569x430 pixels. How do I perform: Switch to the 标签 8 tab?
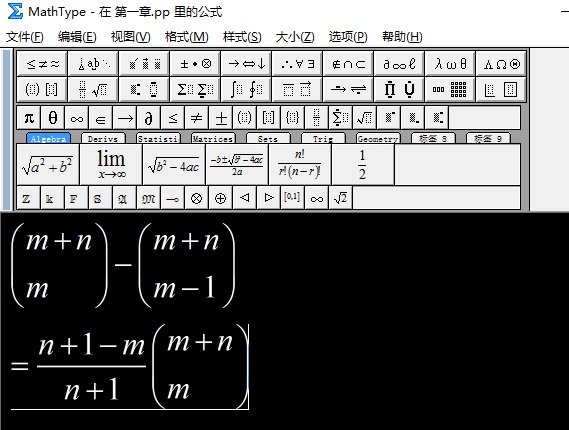(x=433, y=138)
